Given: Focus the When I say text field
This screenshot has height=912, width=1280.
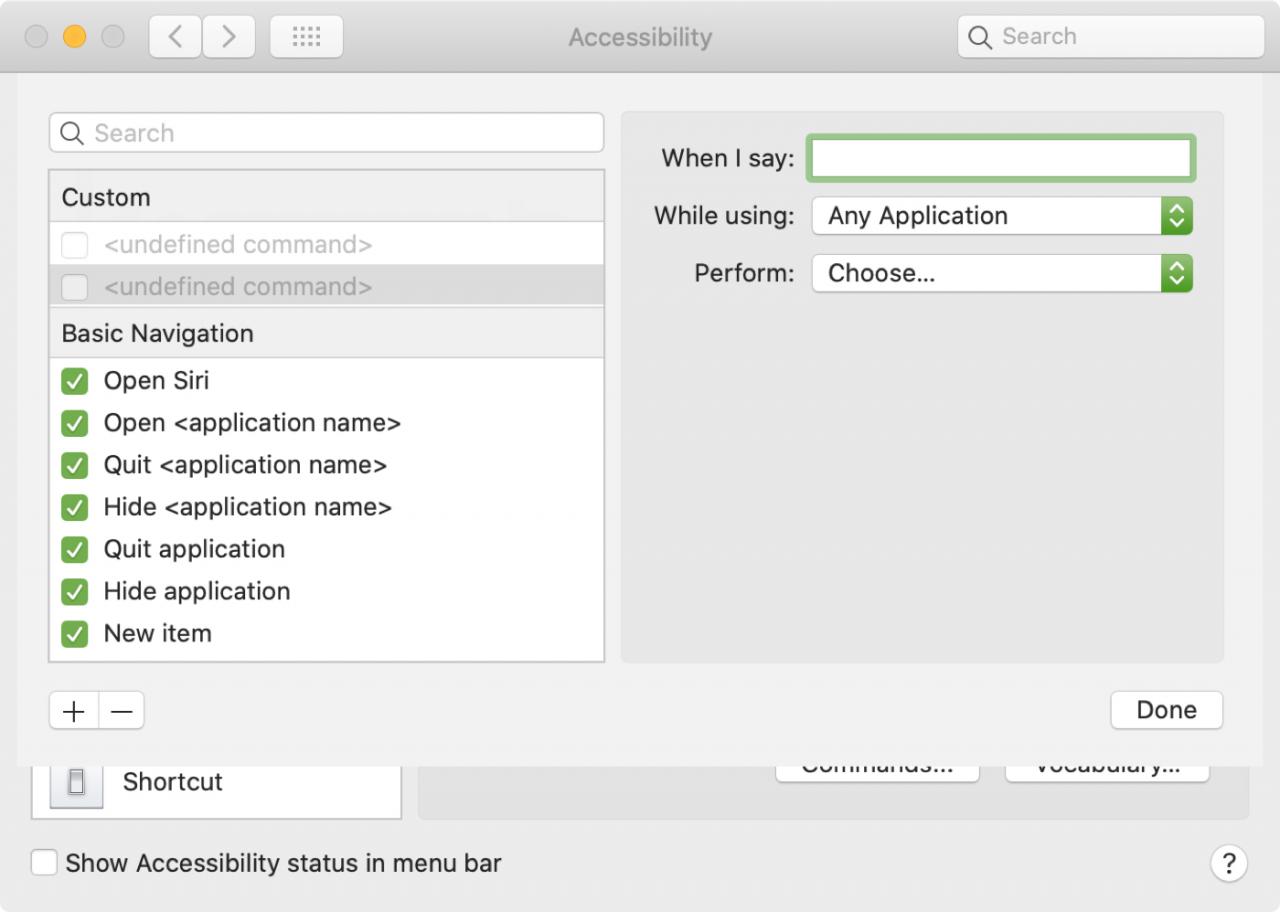Looking at the screenshot, I should pos(1001,158).
